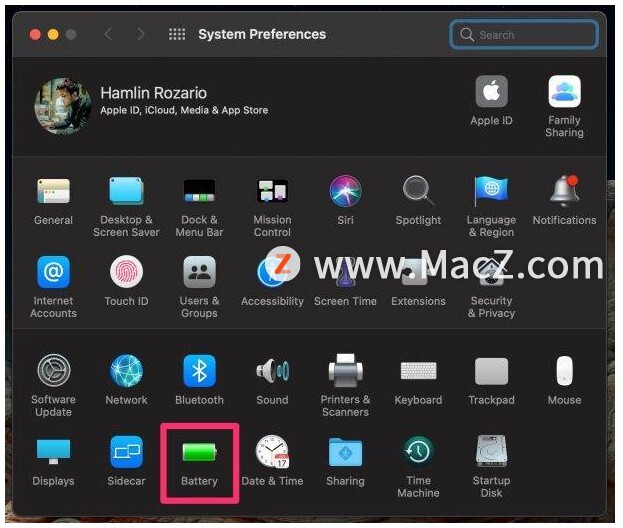Open Security & Privacy preferences label
The width and height of the screenshot is (623, 528).
coord(491,307)
